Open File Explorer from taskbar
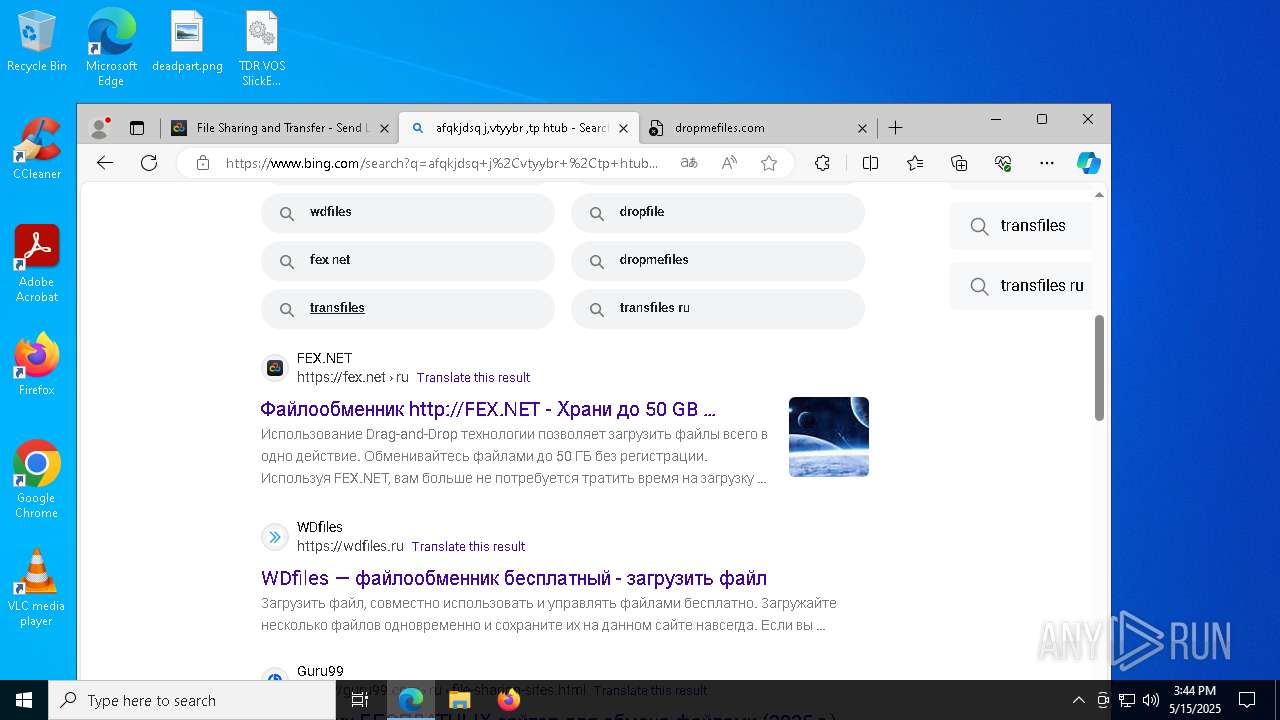The width and height of the screenshot is (1280, 720). click(x=460, y=700)
